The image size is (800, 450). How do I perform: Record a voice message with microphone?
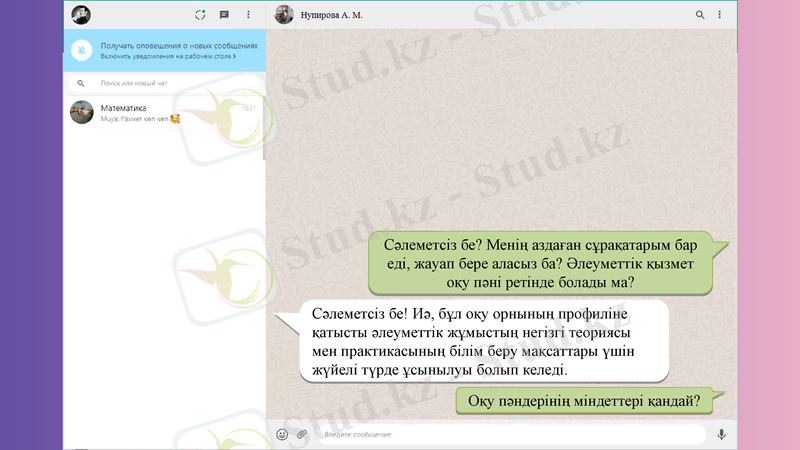(721, 434)
